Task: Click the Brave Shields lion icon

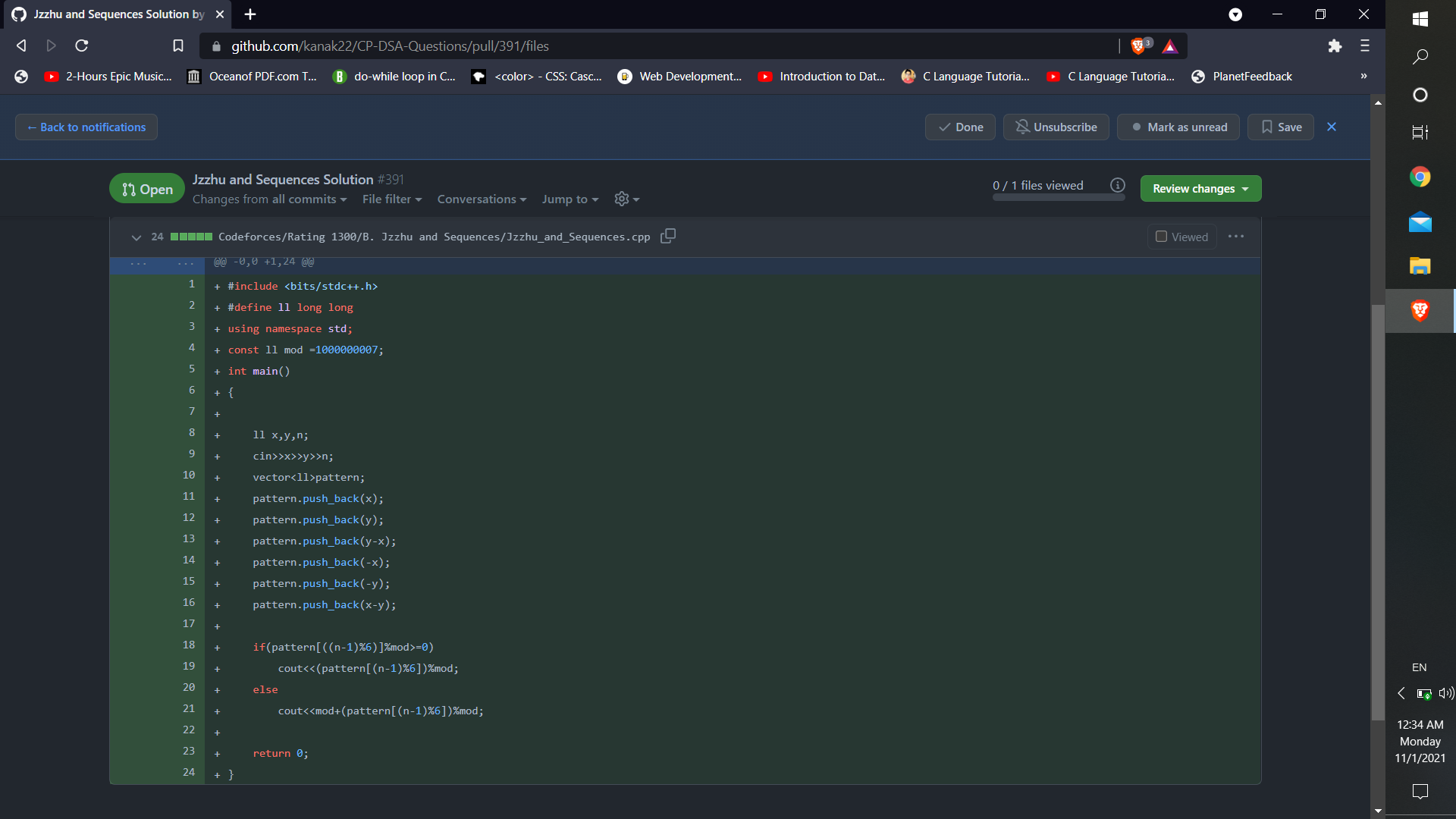Action: [1137, 46]
